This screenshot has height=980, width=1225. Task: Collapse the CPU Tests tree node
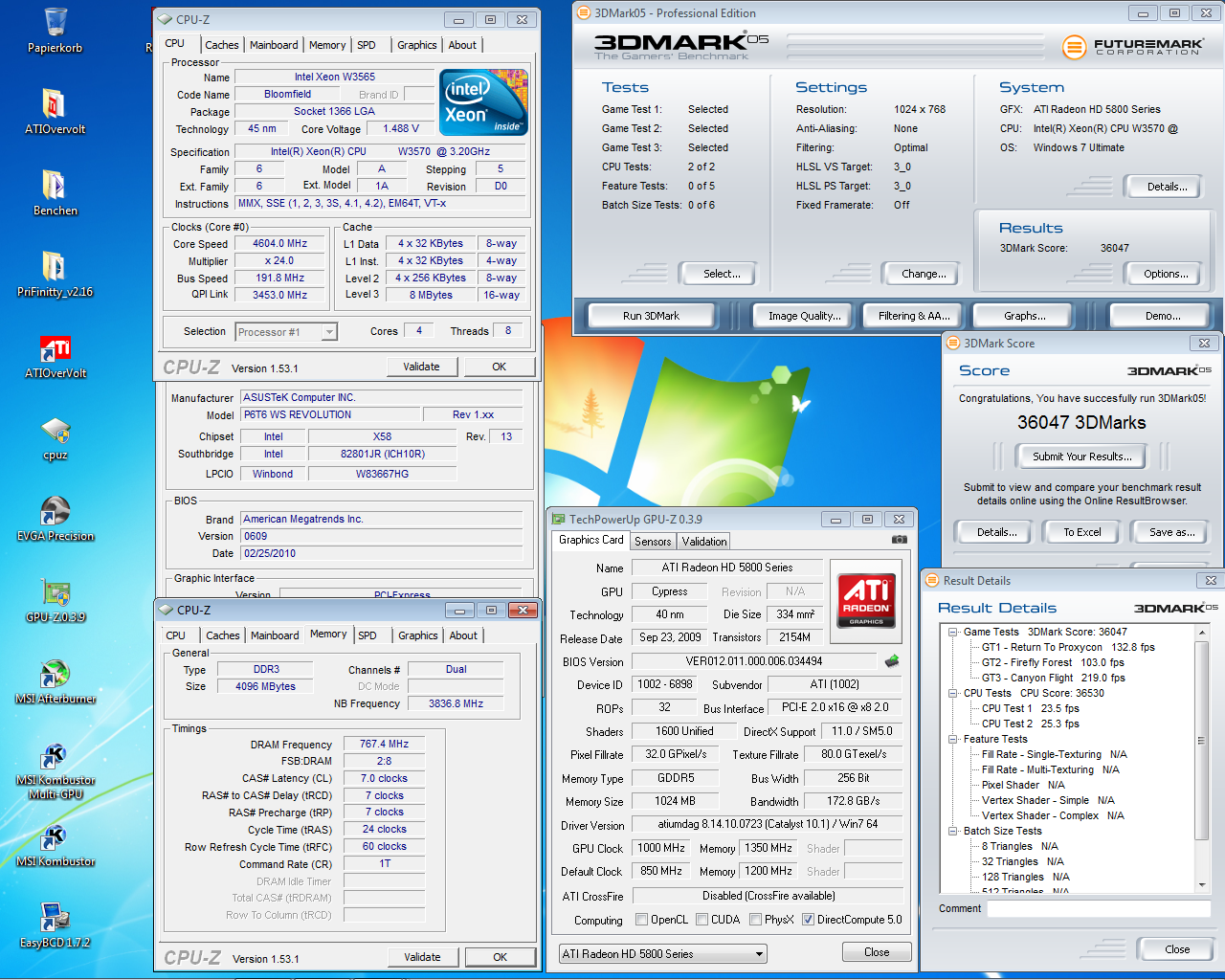[x=953, y=693]
